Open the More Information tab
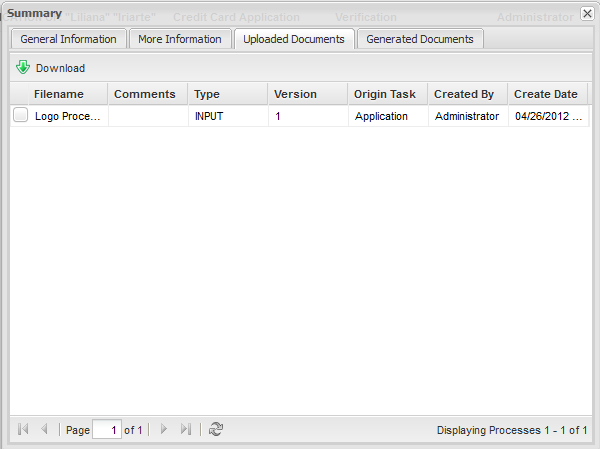 [180, 39]
